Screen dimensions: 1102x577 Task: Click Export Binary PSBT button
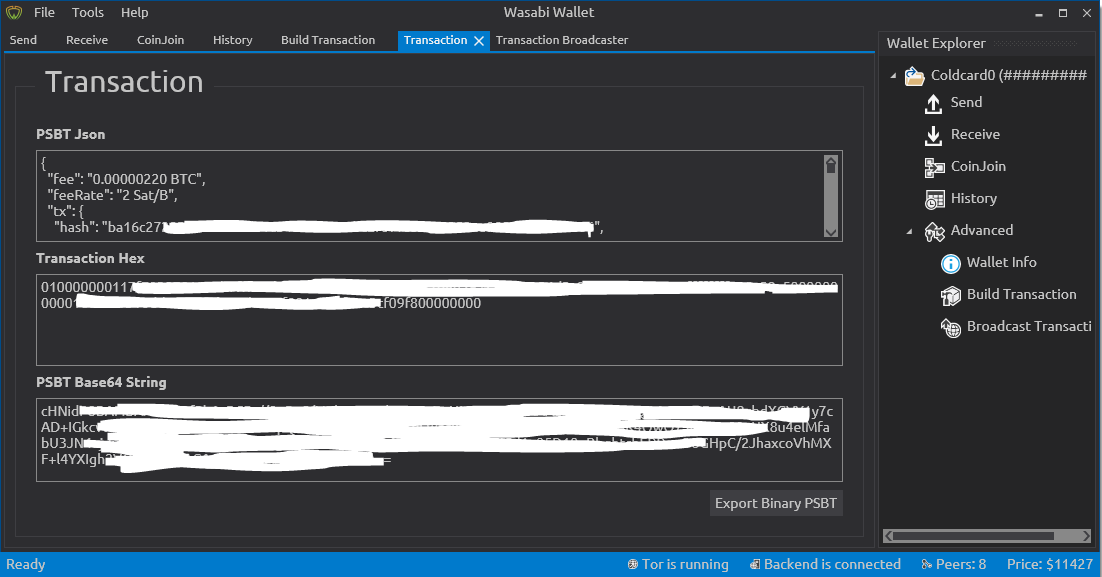click(x=776, y=503)
